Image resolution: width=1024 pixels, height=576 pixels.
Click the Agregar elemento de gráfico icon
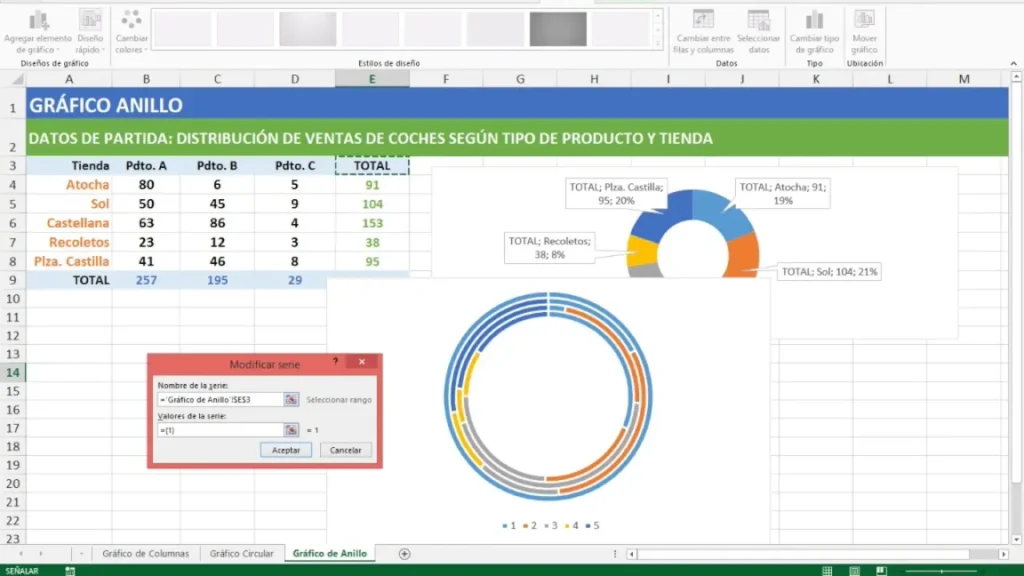click(39, 20)
